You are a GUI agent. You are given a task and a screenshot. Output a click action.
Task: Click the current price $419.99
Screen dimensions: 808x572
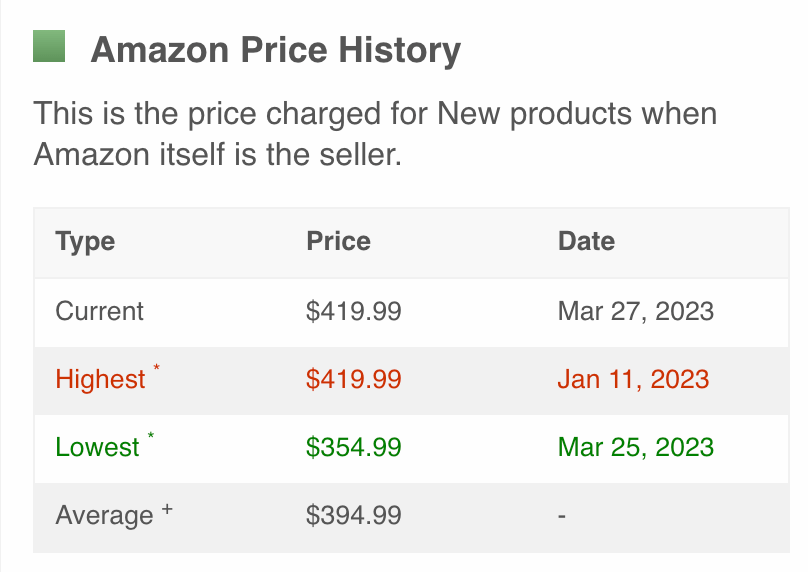(354, 311)
